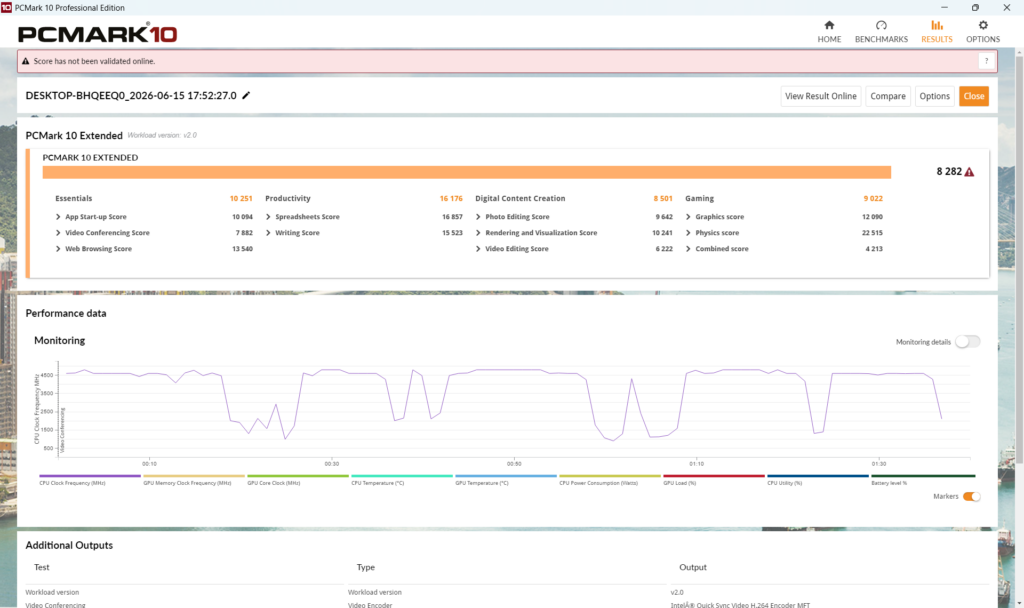This screenshot has height=608, width=1024.
Task: Expand App Start-up Score
Action: (x=58, y=217)
